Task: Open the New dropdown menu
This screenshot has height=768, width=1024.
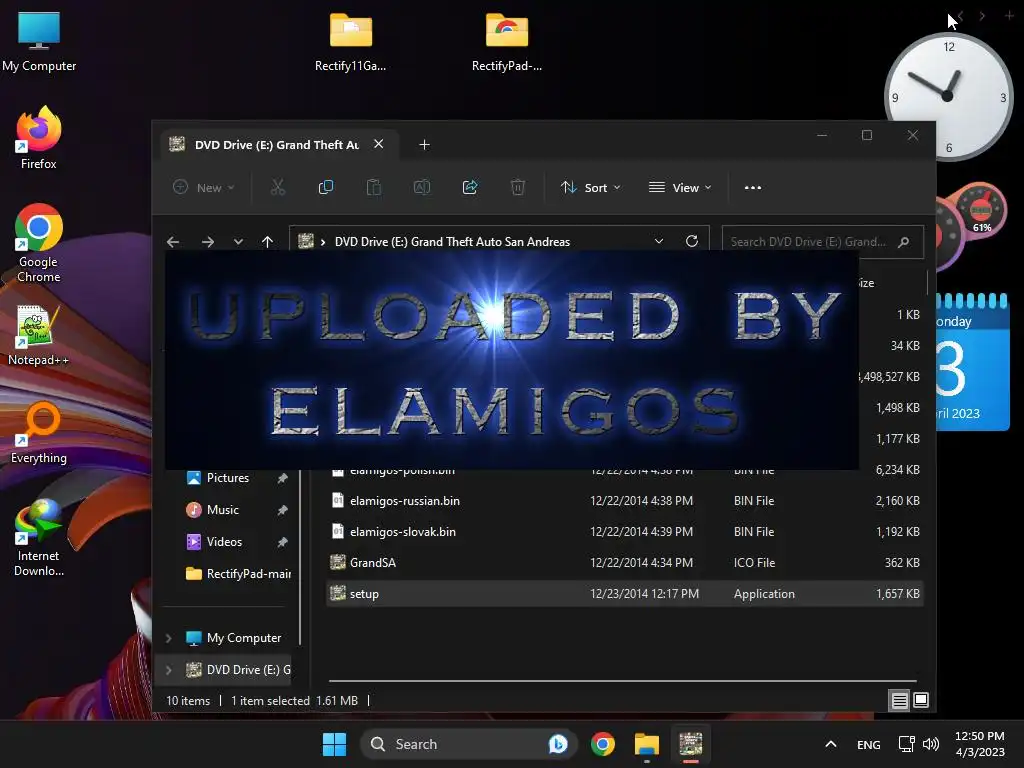Action: 203,187
